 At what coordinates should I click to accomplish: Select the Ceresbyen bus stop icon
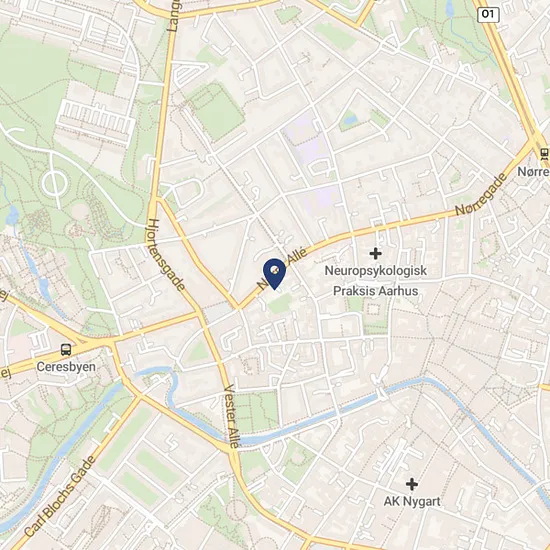pos(66,350)
